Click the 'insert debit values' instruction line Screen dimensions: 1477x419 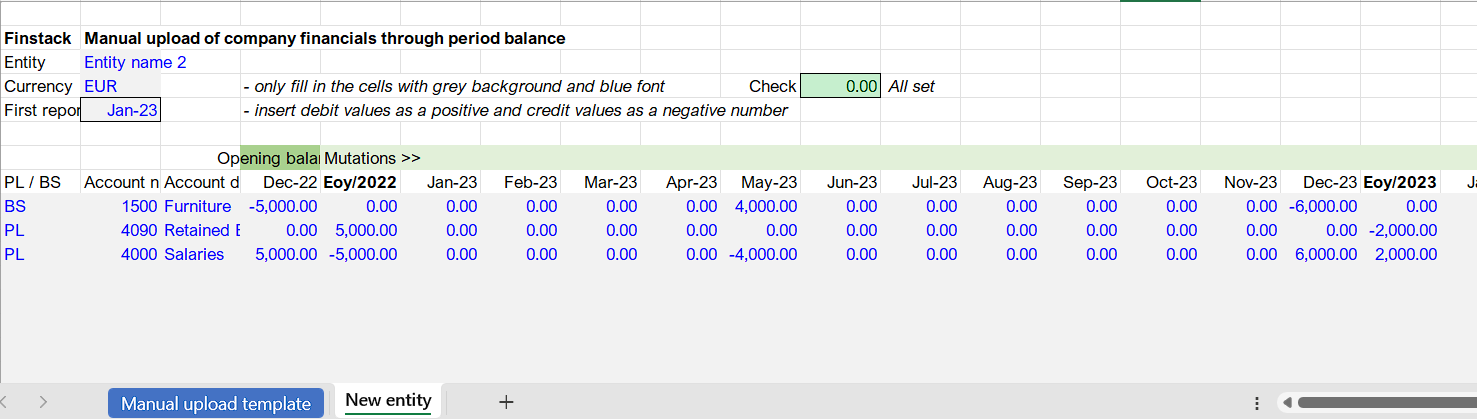click(x=515, y=110)
